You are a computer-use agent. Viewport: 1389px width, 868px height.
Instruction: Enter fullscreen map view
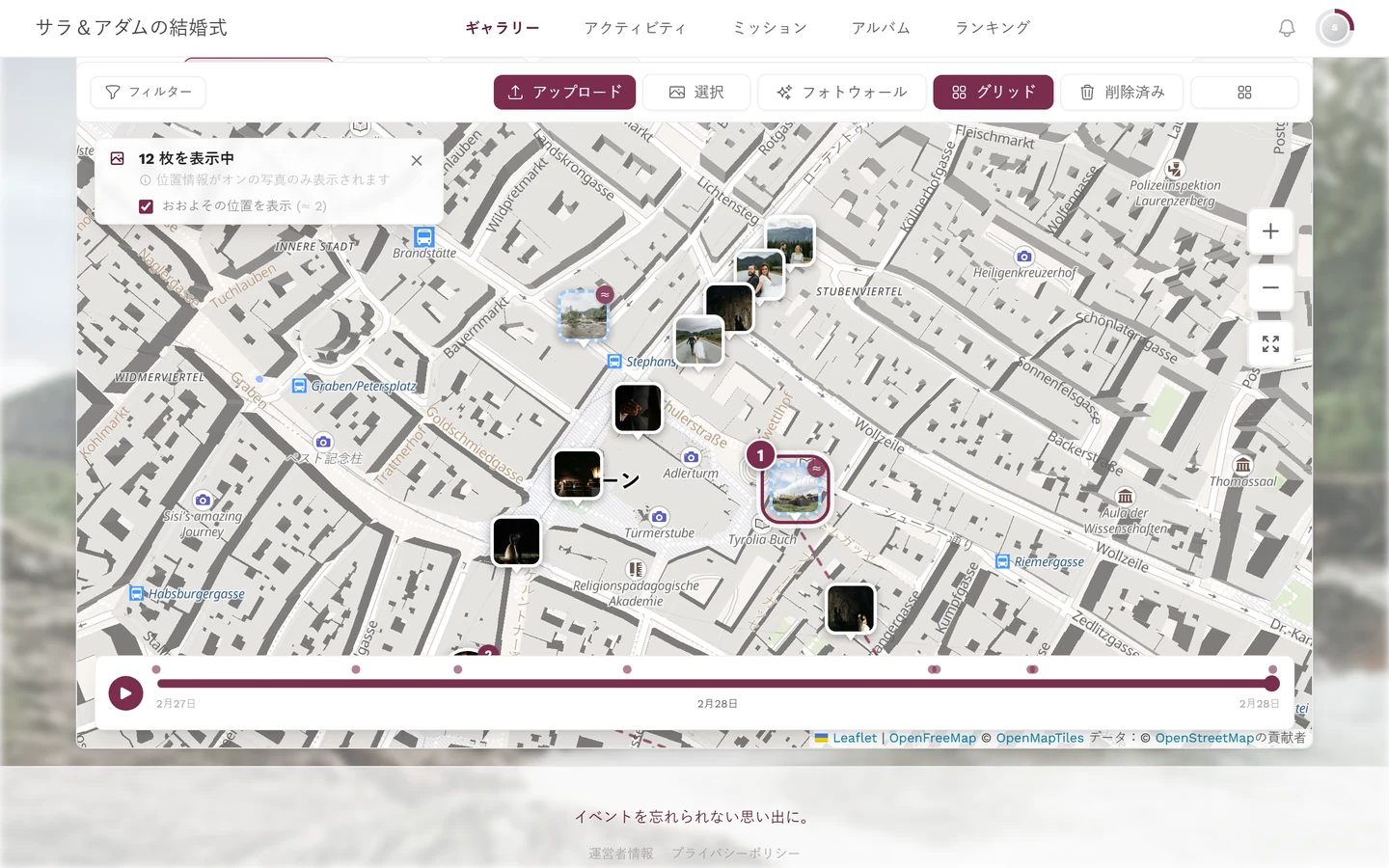tap(1270, 344)
